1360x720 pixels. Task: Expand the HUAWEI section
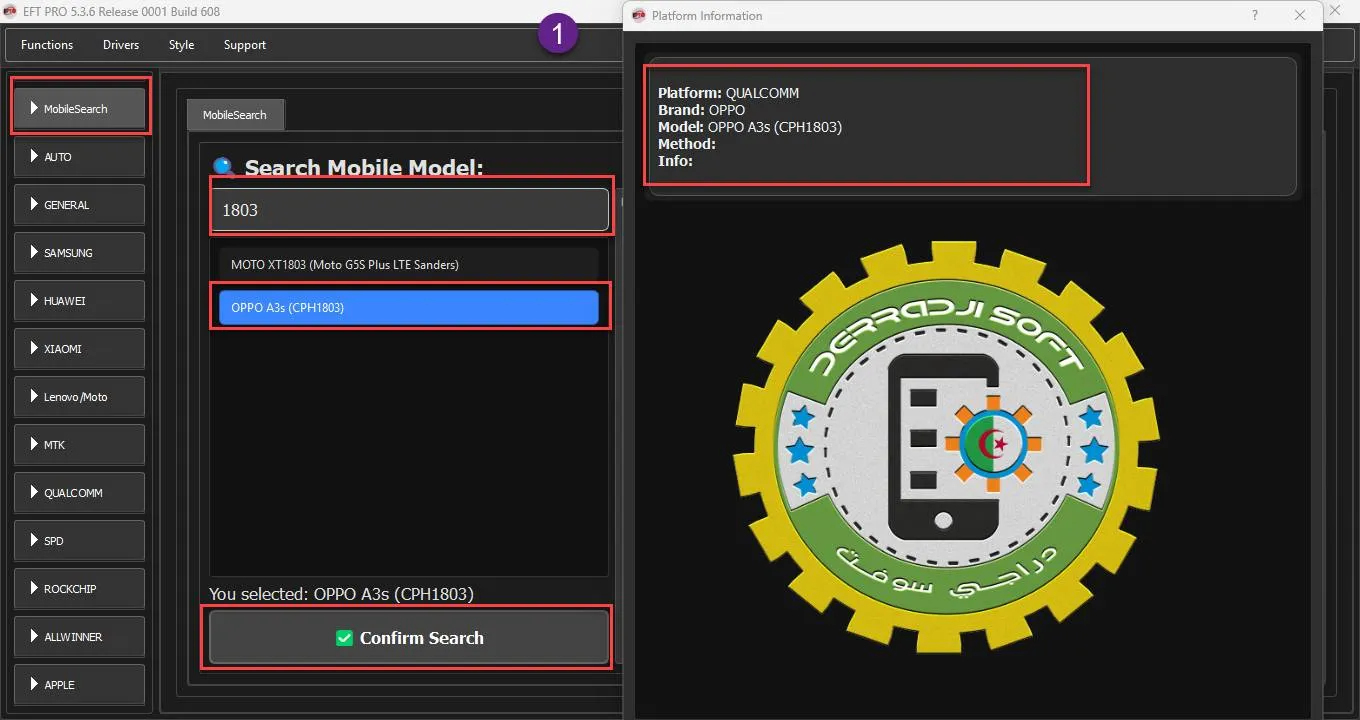tap(79, 301)
